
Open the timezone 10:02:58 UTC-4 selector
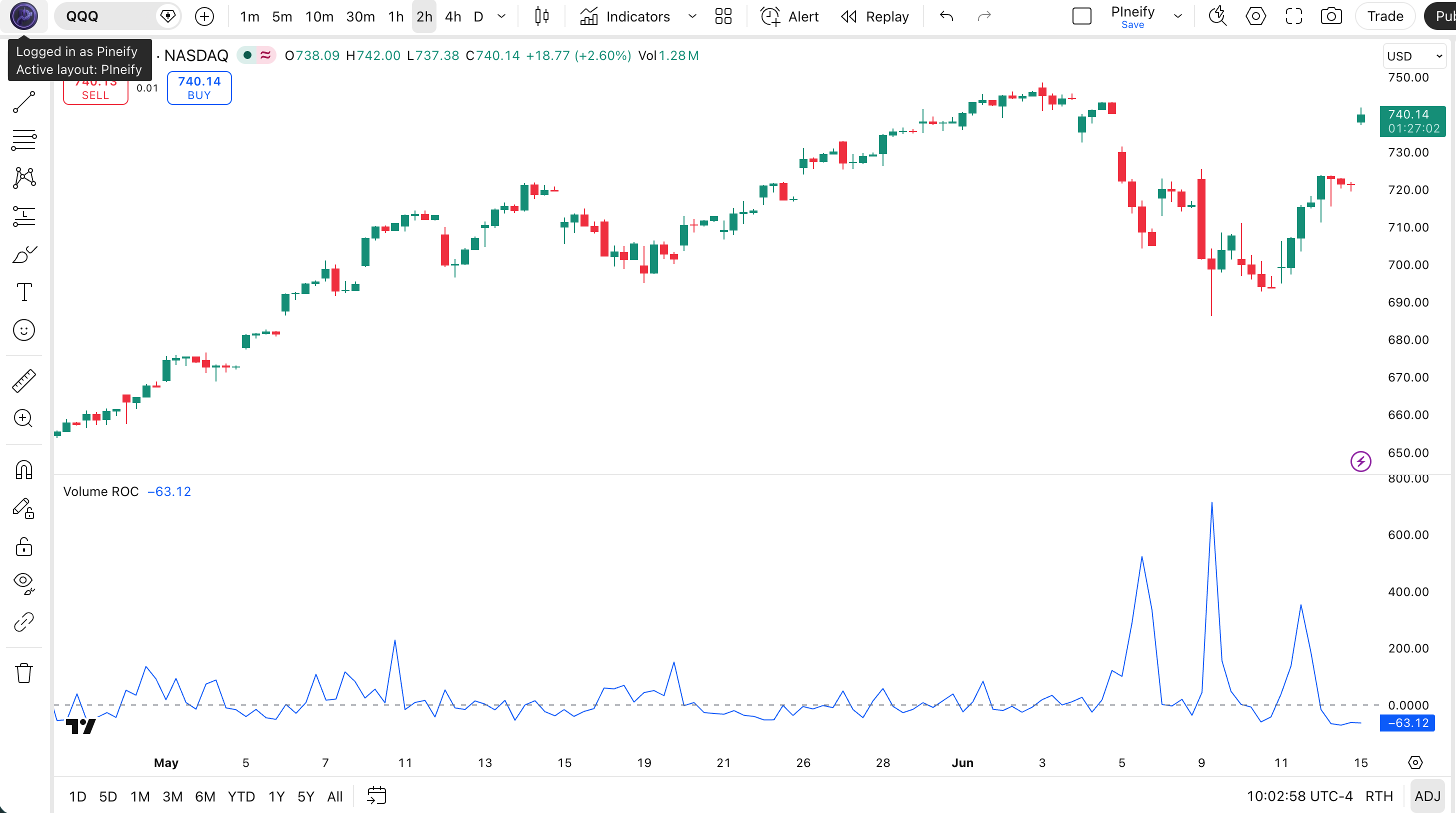tap(1299, 796)
